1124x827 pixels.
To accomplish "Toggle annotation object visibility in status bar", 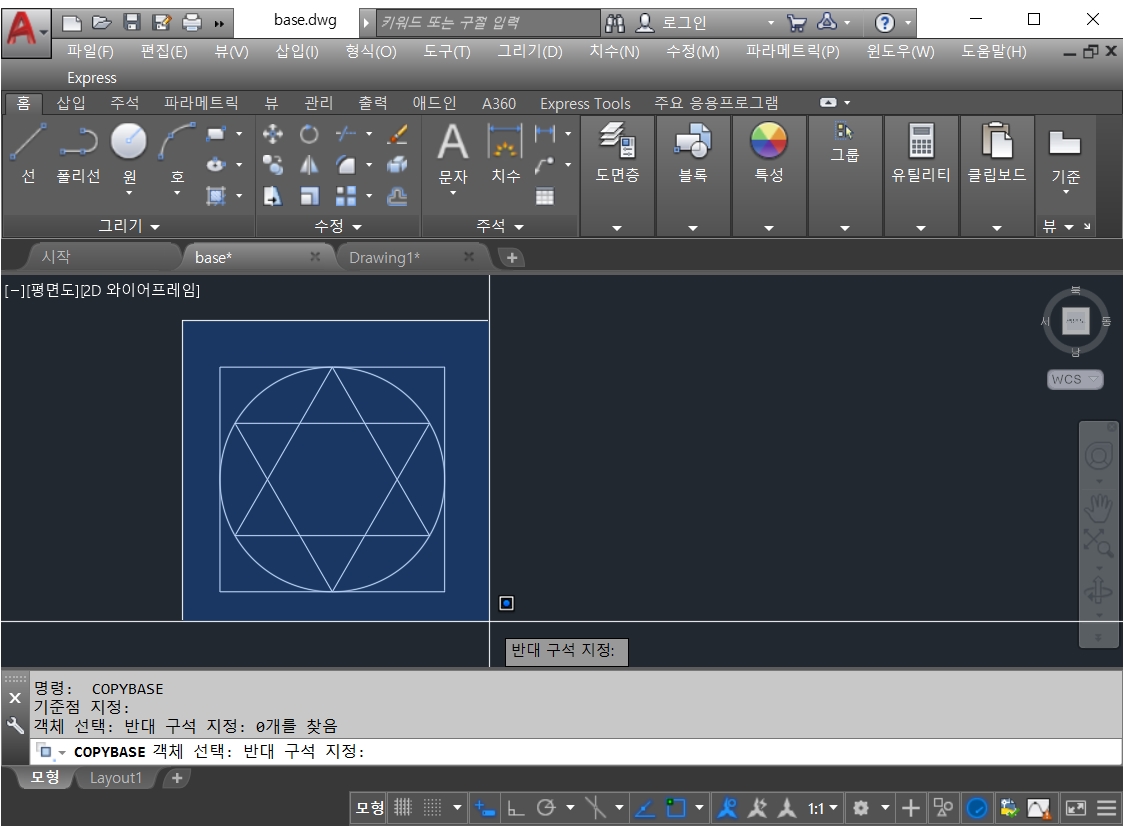I will [727, 808].
